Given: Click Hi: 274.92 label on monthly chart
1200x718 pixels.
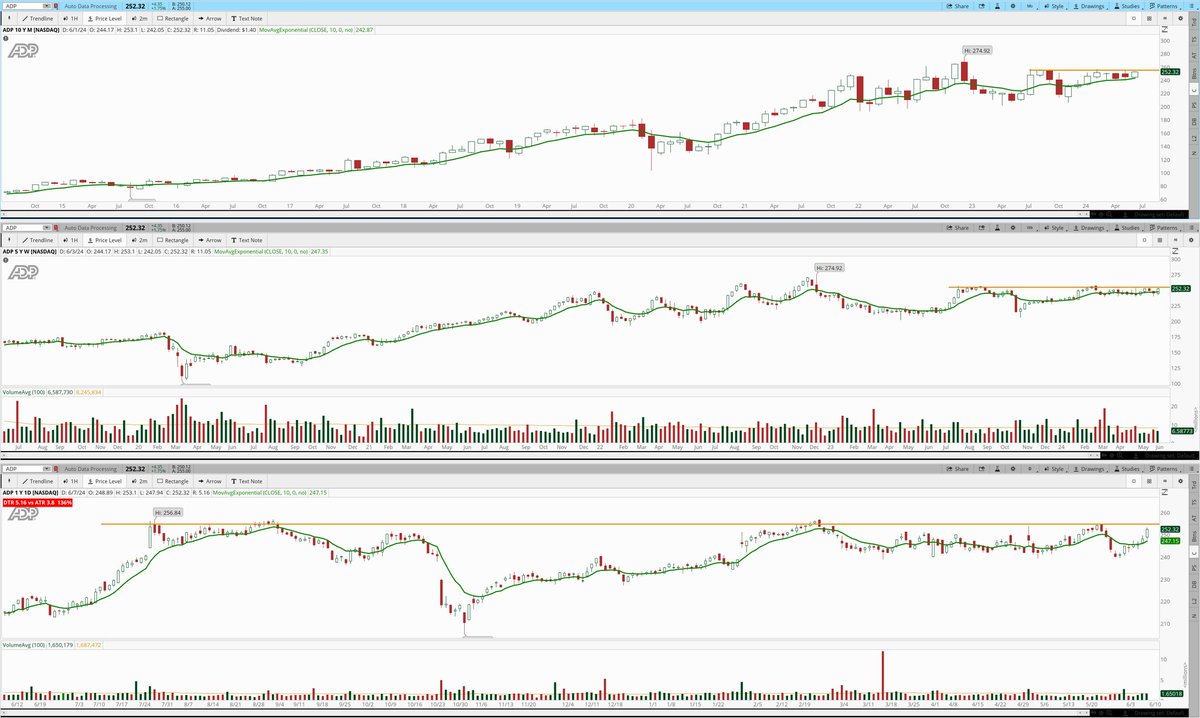Looking at the screenshot, I should point(977,50).
